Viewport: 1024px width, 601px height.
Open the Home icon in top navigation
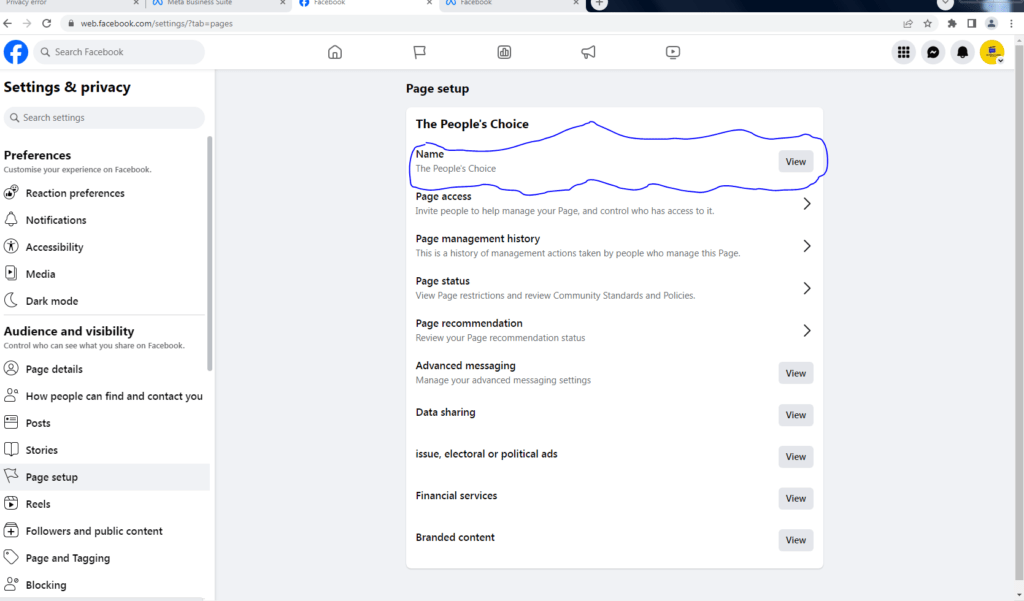click(334, 52)
